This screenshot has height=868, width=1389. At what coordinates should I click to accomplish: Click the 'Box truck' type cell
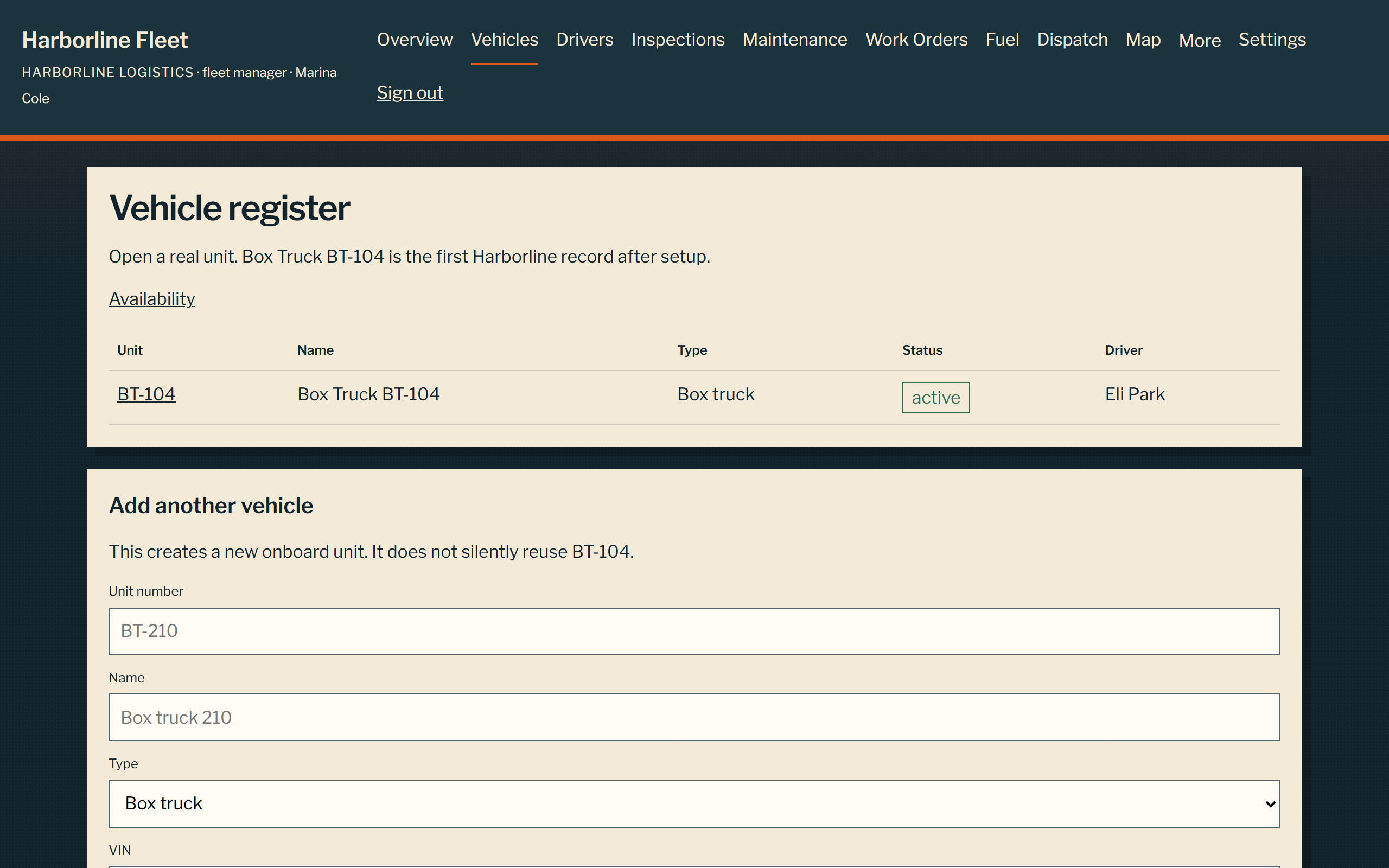716,394
